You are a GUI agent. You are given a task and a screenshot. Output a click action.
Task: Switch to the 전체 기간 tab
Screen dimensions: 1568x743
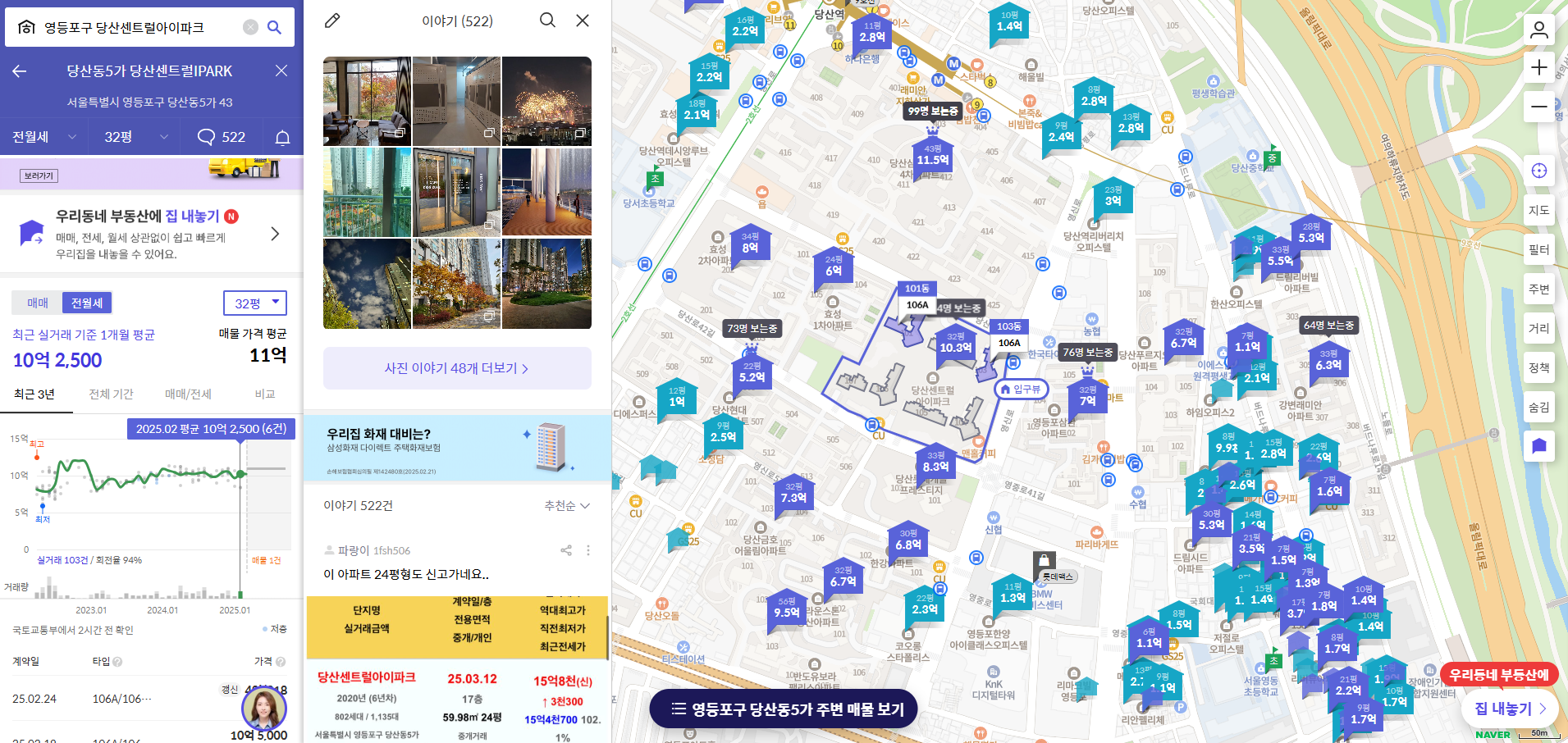[112, 394]
